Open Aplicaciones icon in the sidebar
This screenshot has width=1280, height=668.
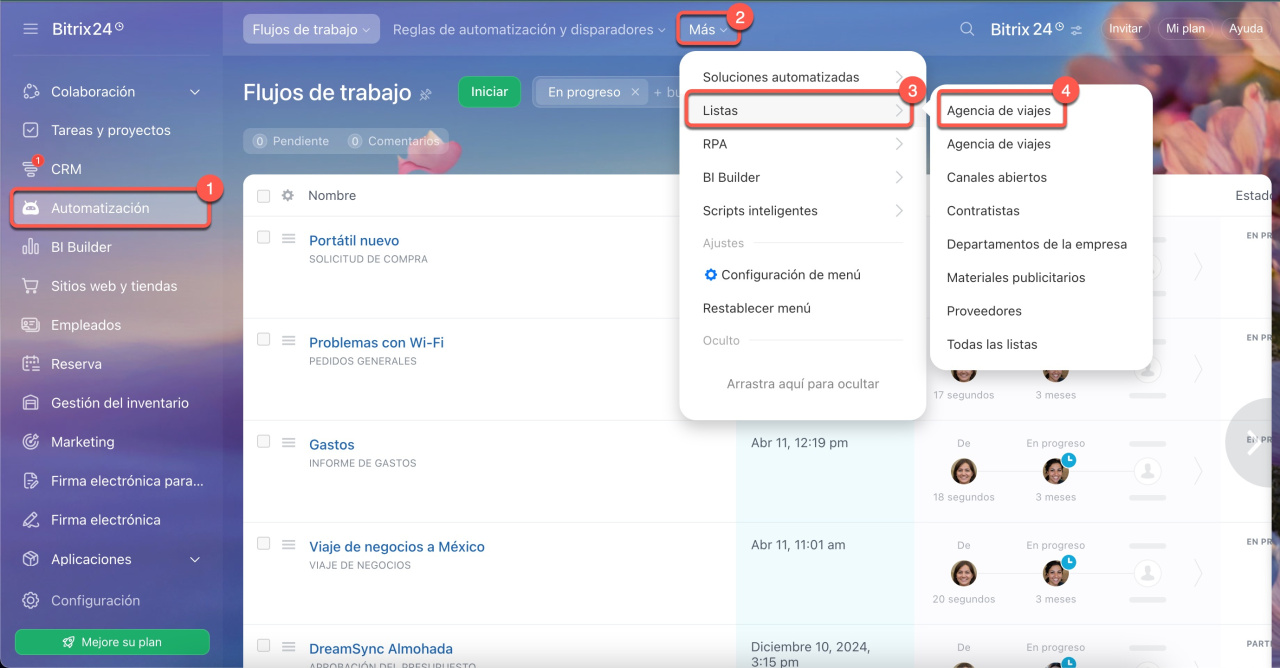[x=31, y=560]
